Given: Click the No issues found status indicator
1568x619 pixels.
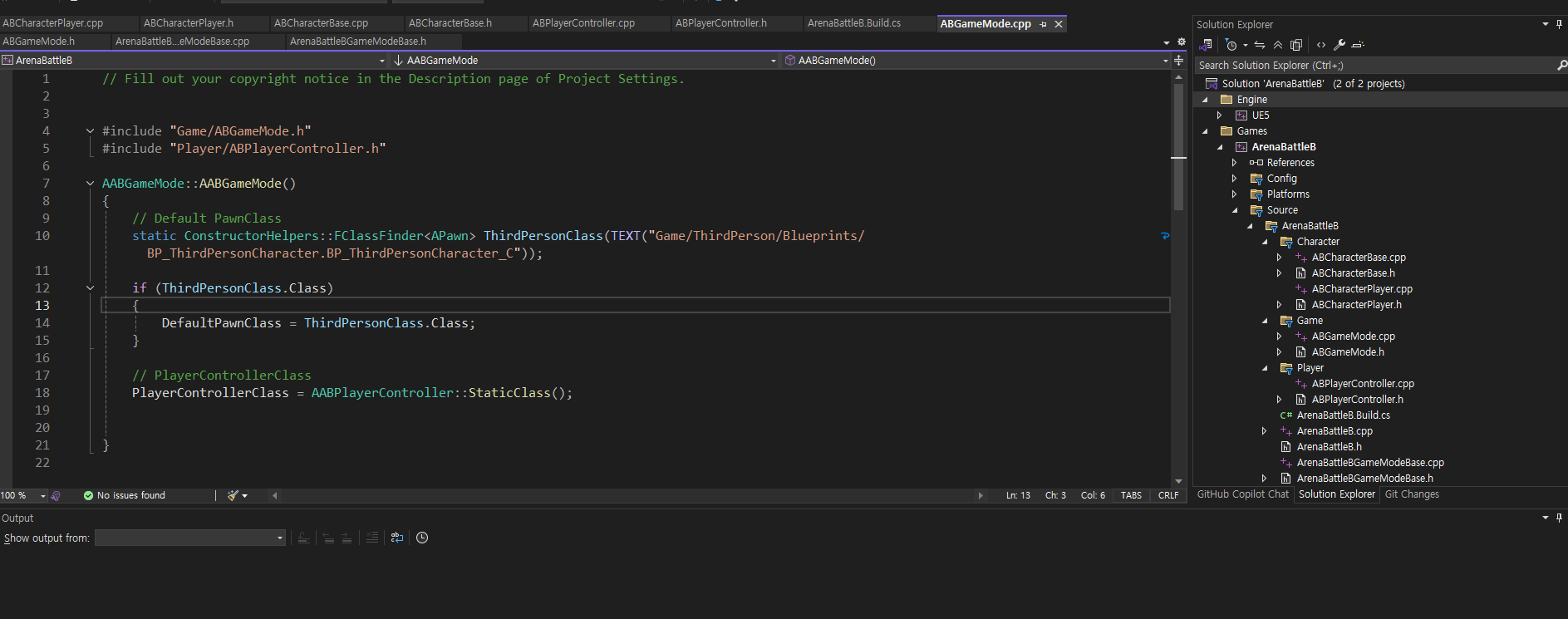Looking at the screenshot, I should 125,495.
